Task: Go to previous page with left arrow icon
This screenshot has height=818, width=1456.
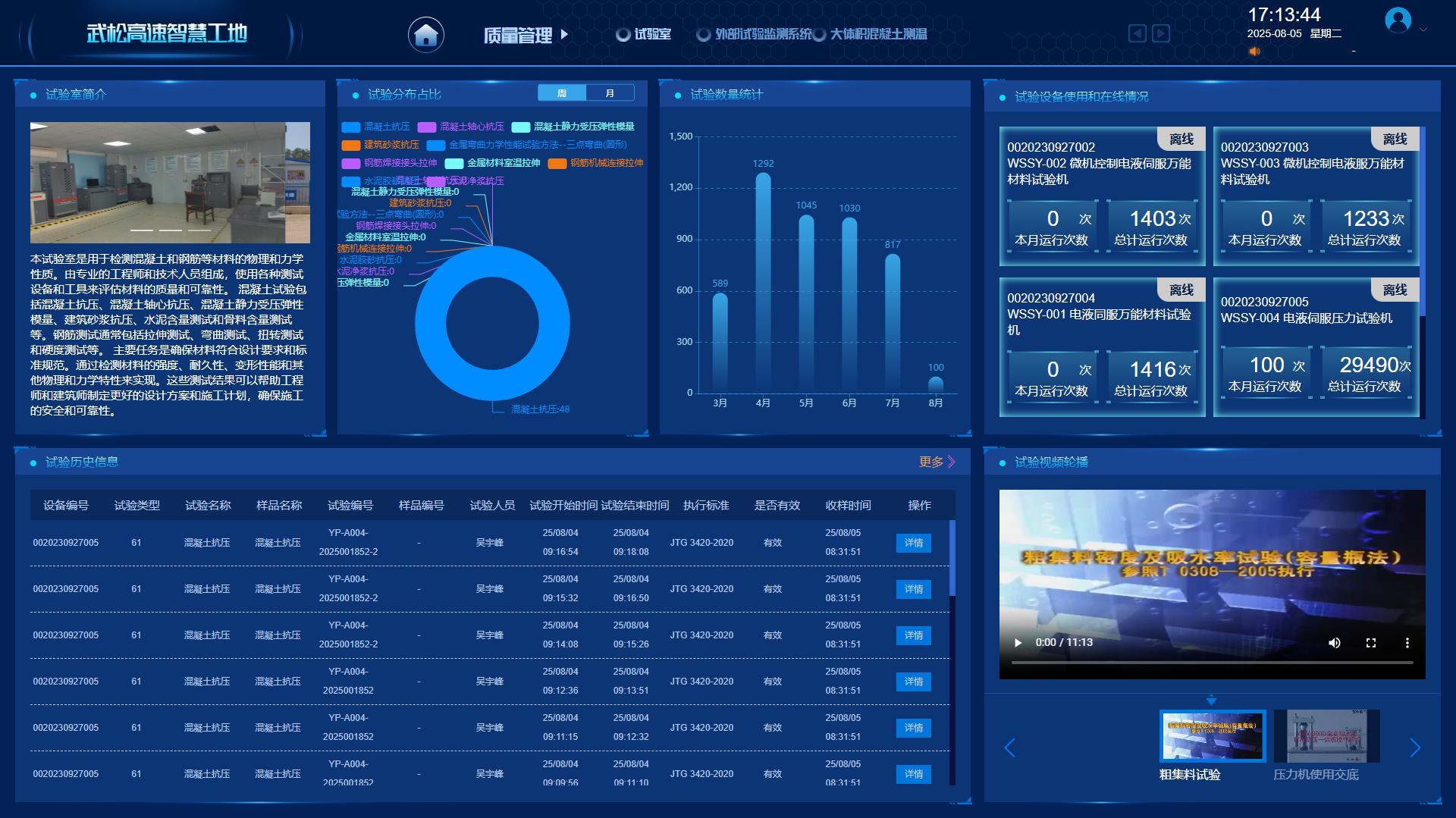Action: coord(1137,33)
